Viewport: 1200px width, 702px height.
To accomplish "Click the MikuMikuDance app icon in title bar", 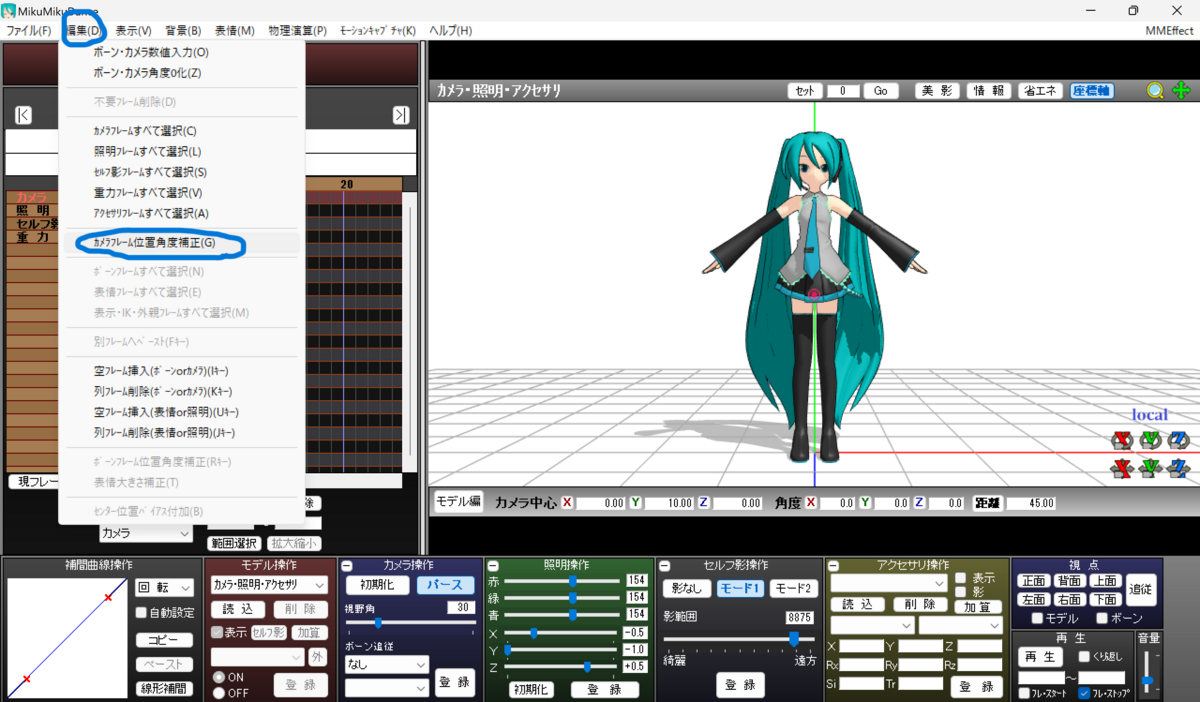I will click(x=8, y=10).
